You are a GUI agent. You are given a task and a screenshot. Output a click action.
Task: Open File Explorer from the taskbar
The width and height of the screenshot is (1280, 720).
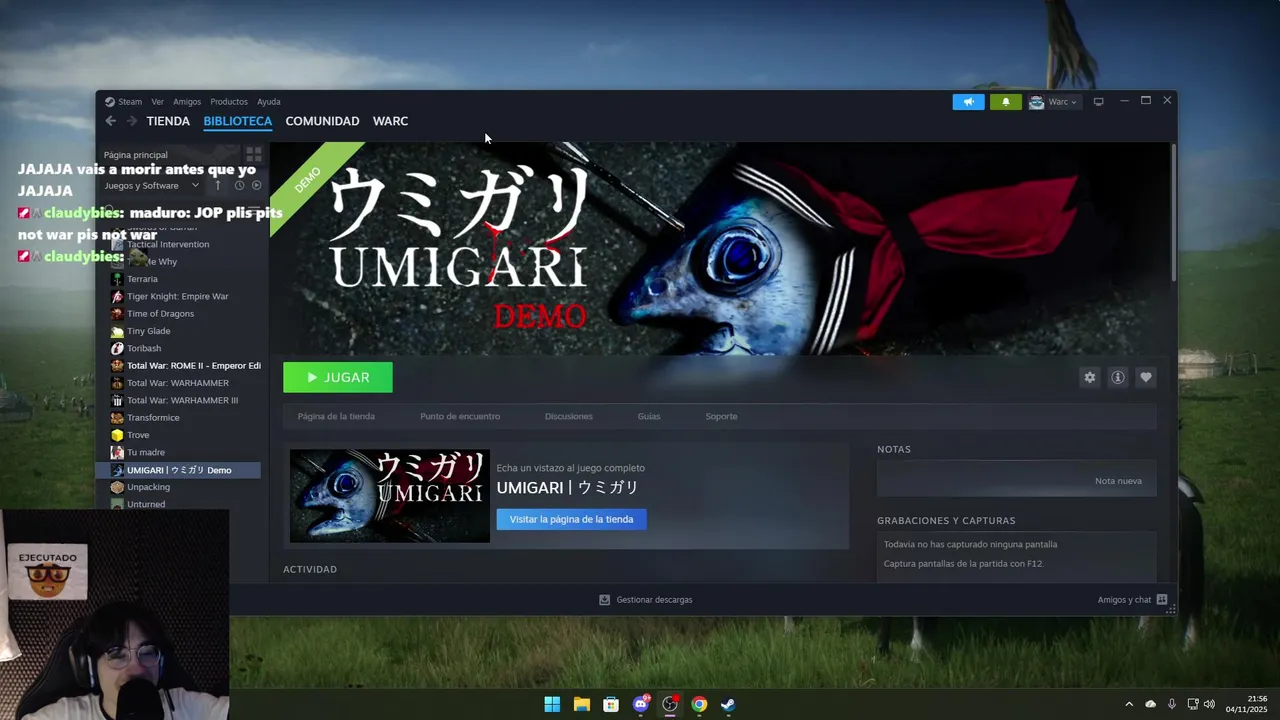[x=581, y=704]
